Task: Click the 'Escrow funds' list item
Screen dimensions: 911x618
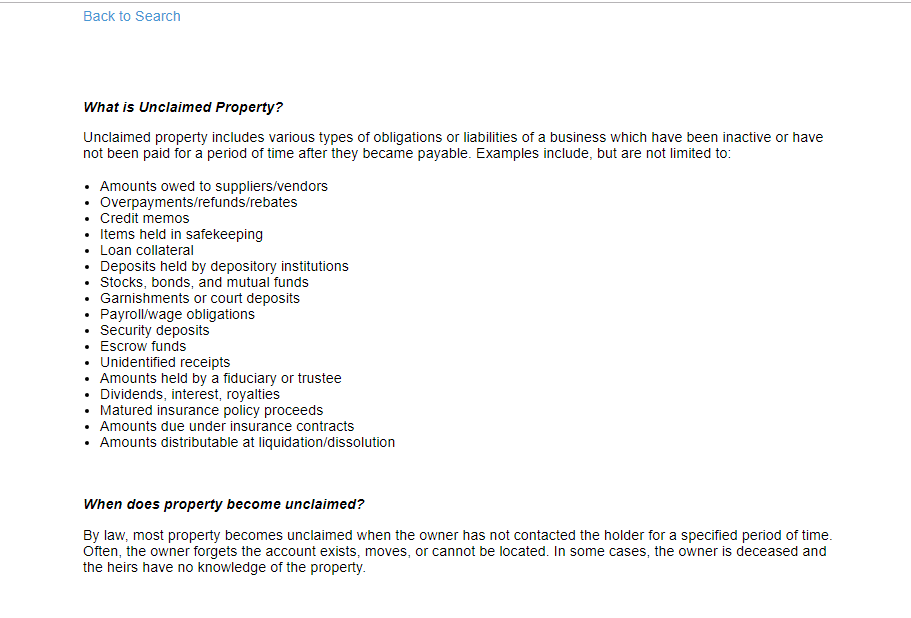Action: [x=142, y=346]
